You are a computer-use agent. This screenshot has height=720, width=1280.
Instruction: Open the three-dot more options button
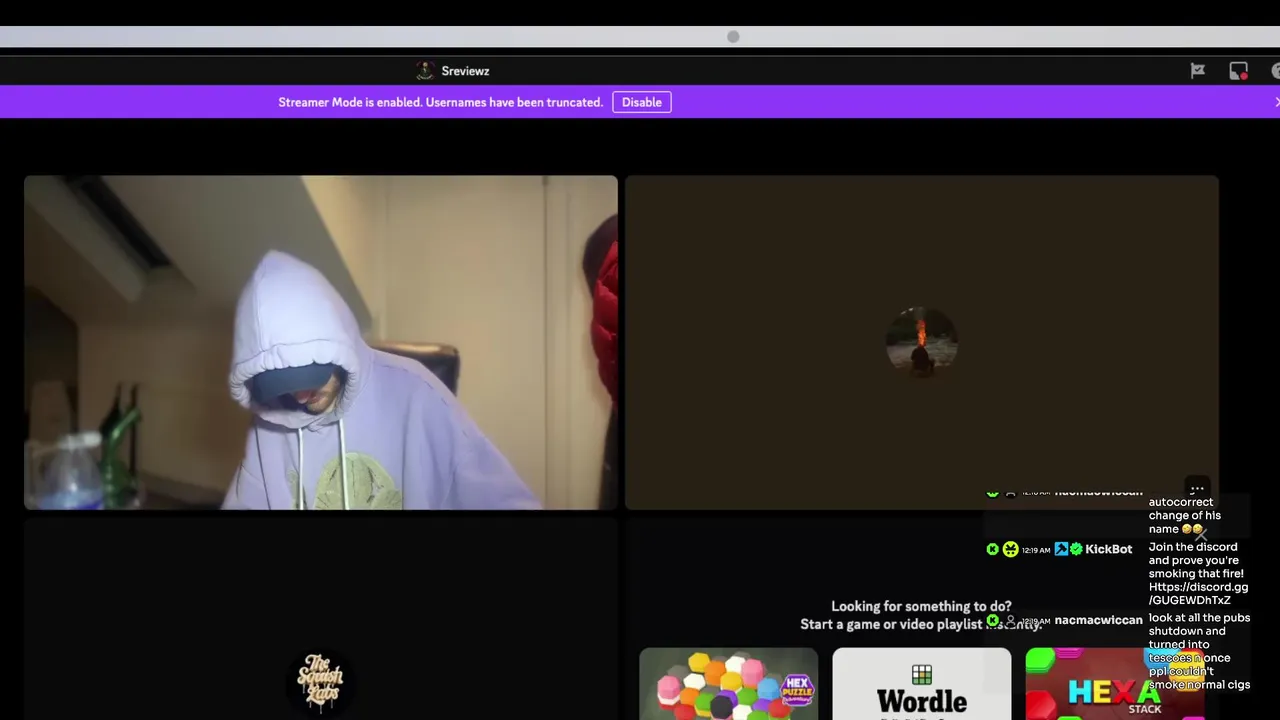(x=1197, y=489)
